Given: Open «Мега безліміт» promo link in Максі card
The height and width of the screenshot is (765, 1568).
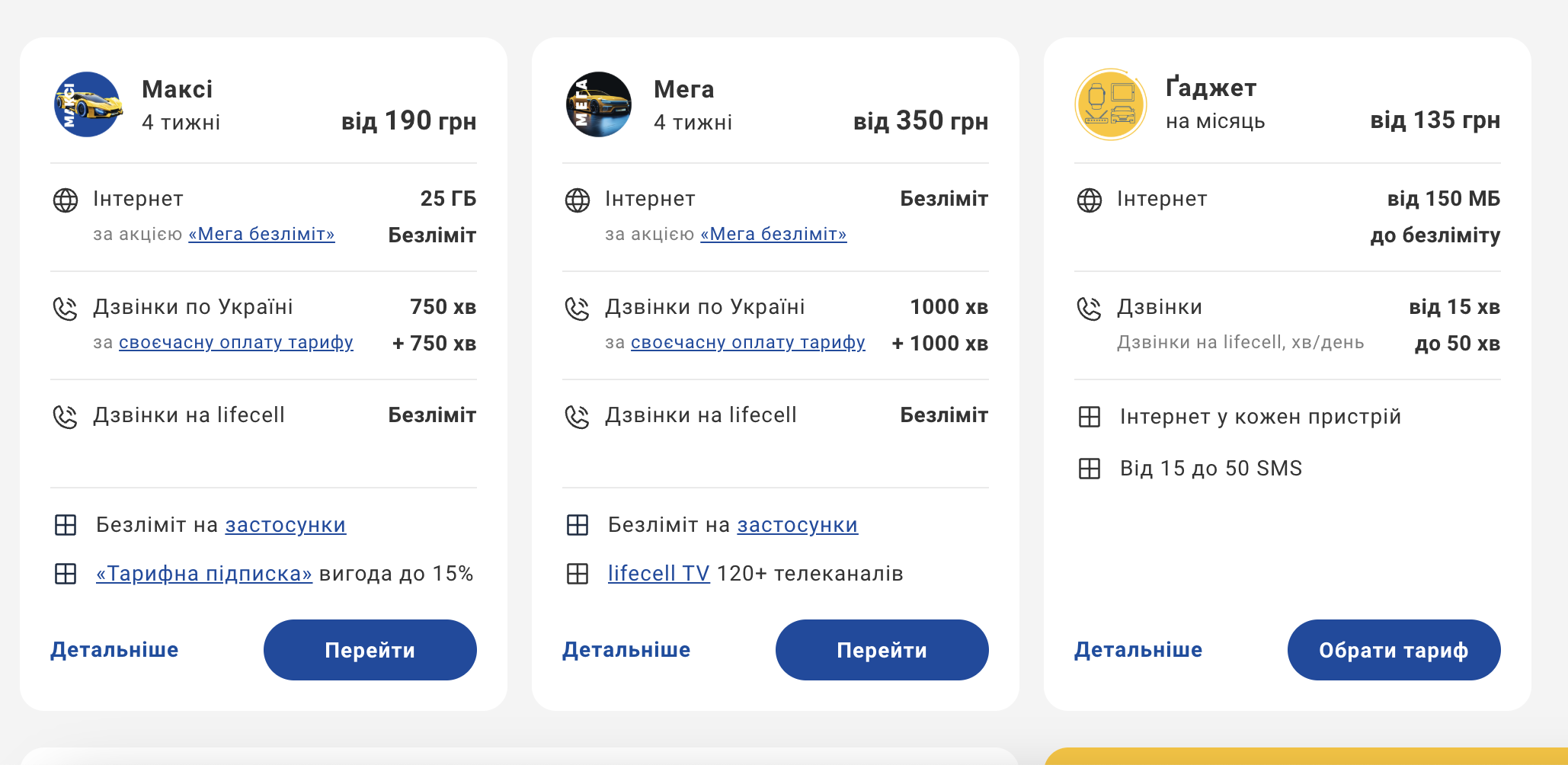Looking at the screenshot, I should tap(261, 235).
